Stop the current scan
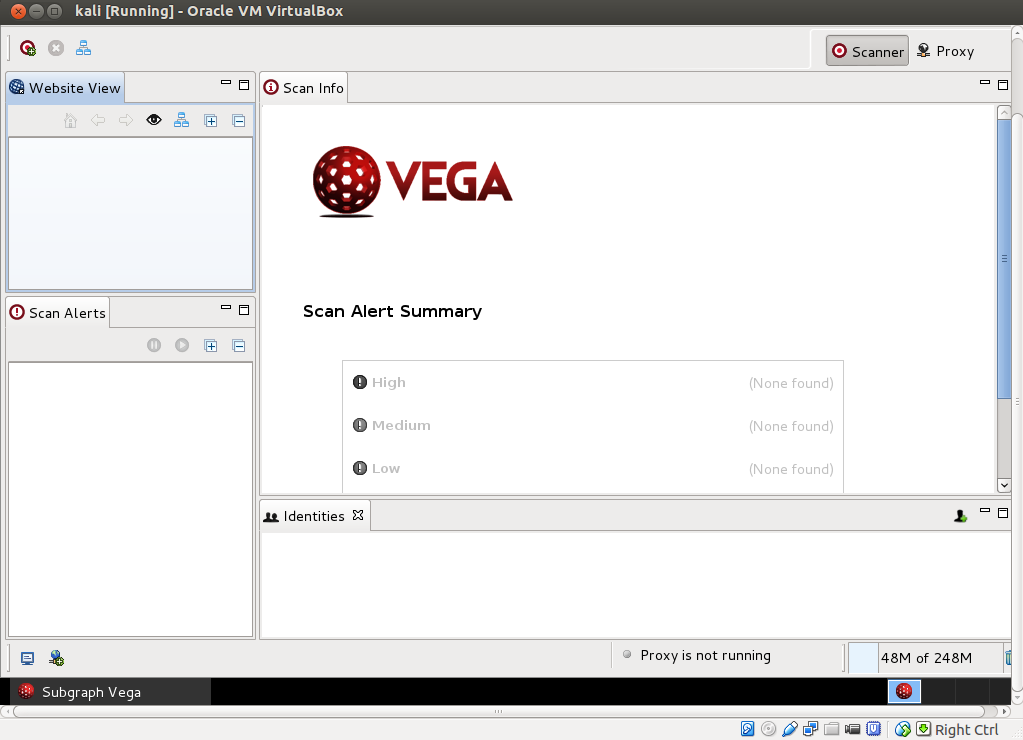The height and width of the screenshot is (740, 1023). 55,47
